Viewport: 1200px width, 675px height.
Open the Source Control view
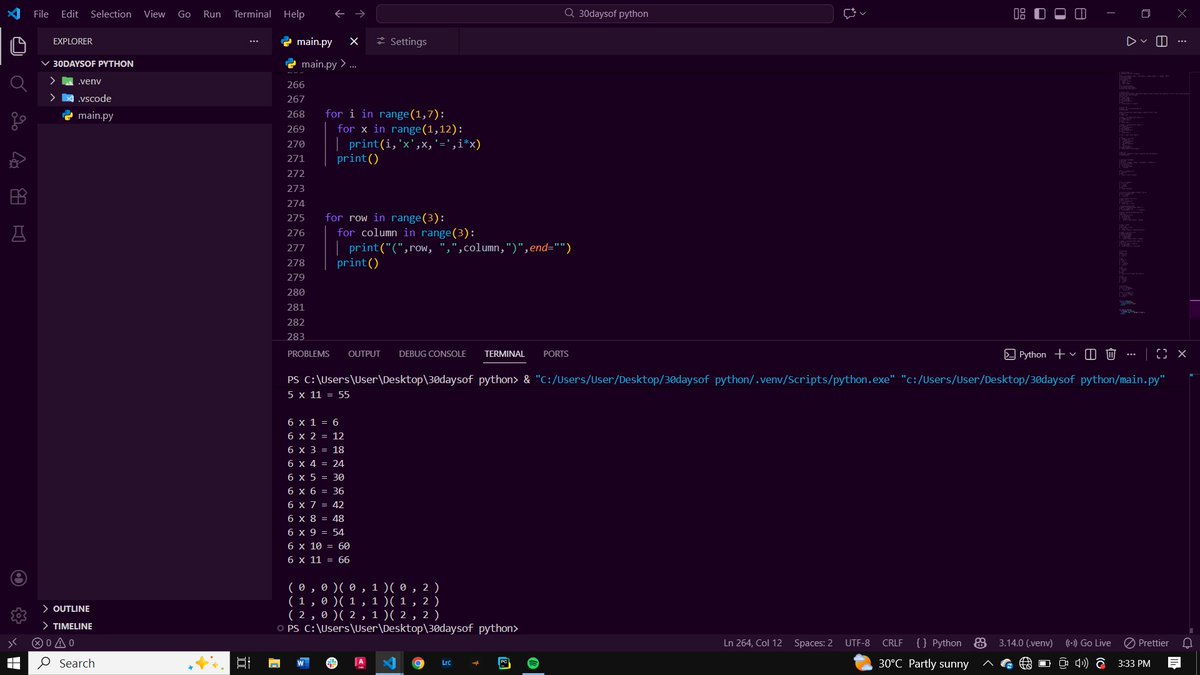click(18, 121)
